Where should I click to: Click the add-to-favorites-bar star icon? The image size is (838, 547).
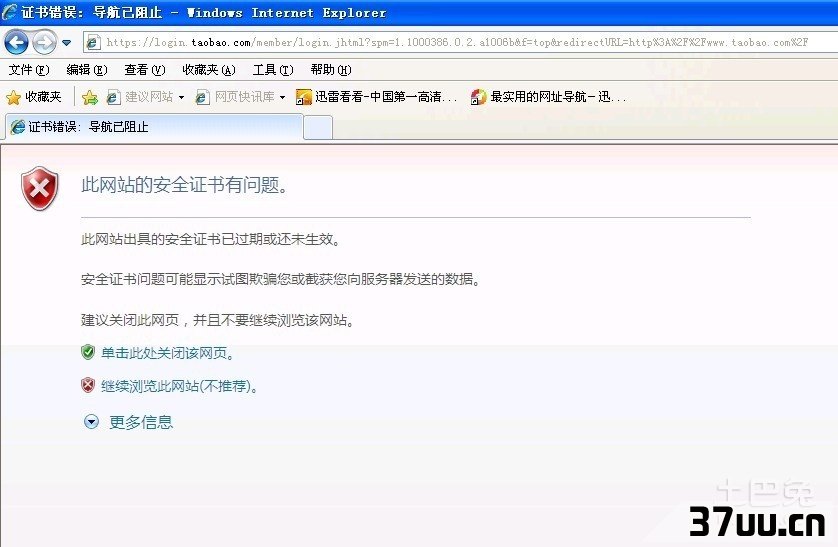90,97
